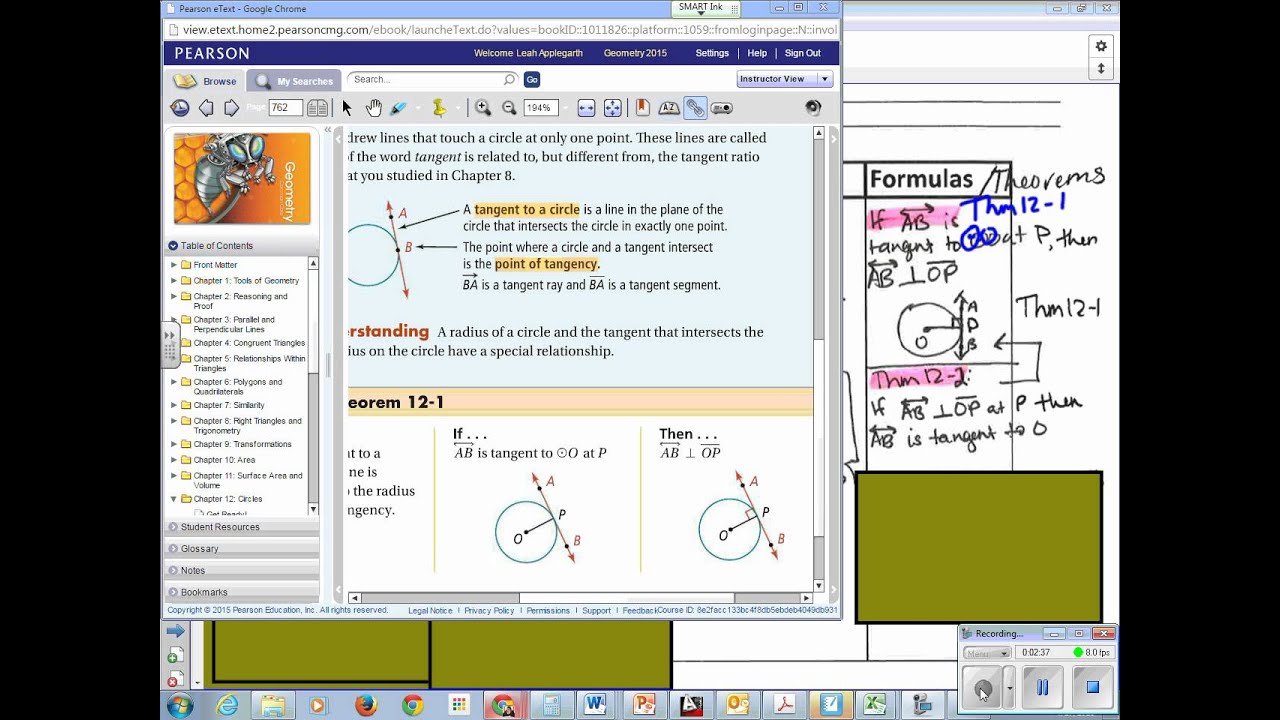Viewport: 1280px width, 720px height.
Task: Switch to the Browse tab
Action: [206, 81]
